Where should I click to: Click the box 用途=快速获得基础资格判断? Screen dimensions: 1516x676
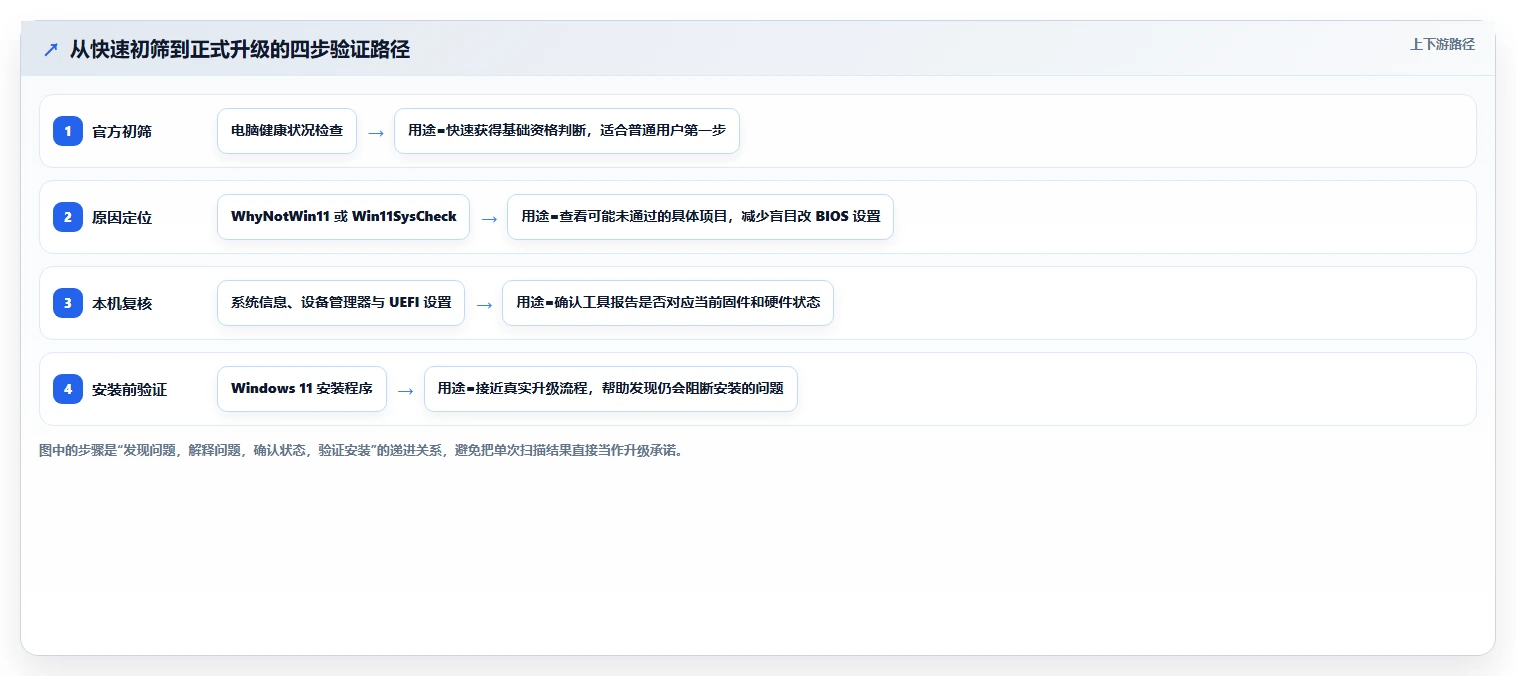pos(567,131)
